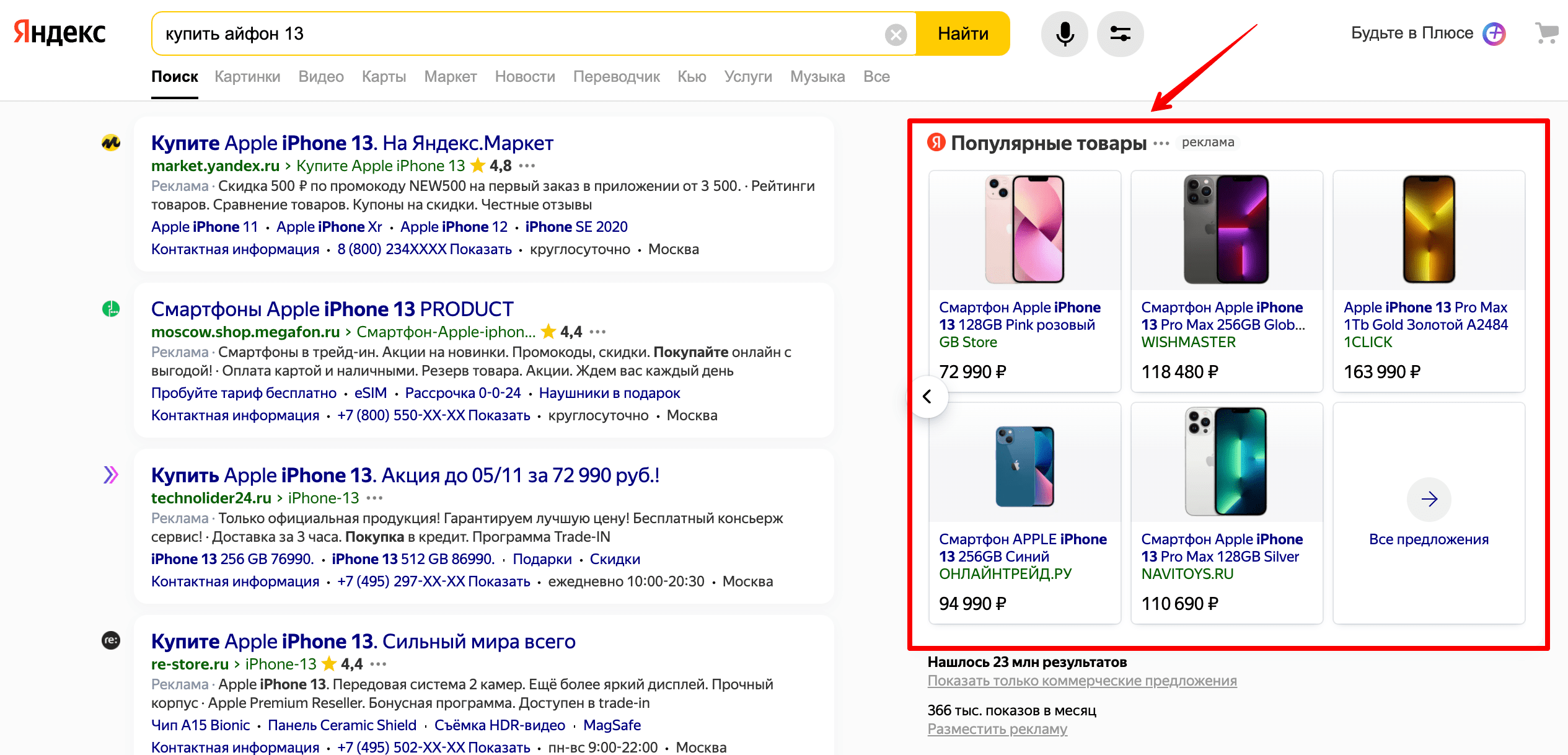Screen dimensions: 1568x755
Task: Click the pink iPhone 13 product thumbnail
Action: (x=1024, y=229)
